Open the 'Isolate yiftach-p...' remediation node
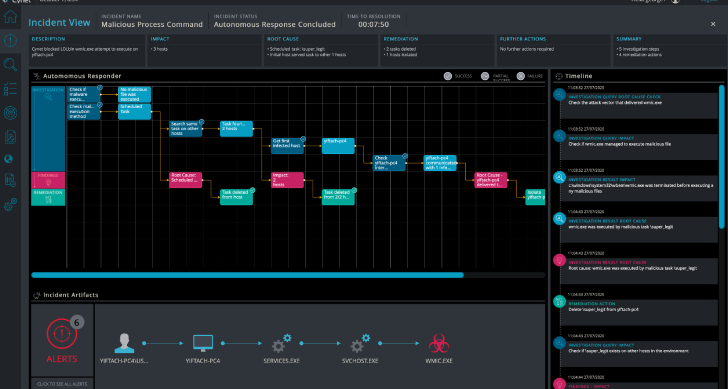 (x=535, y=197)
